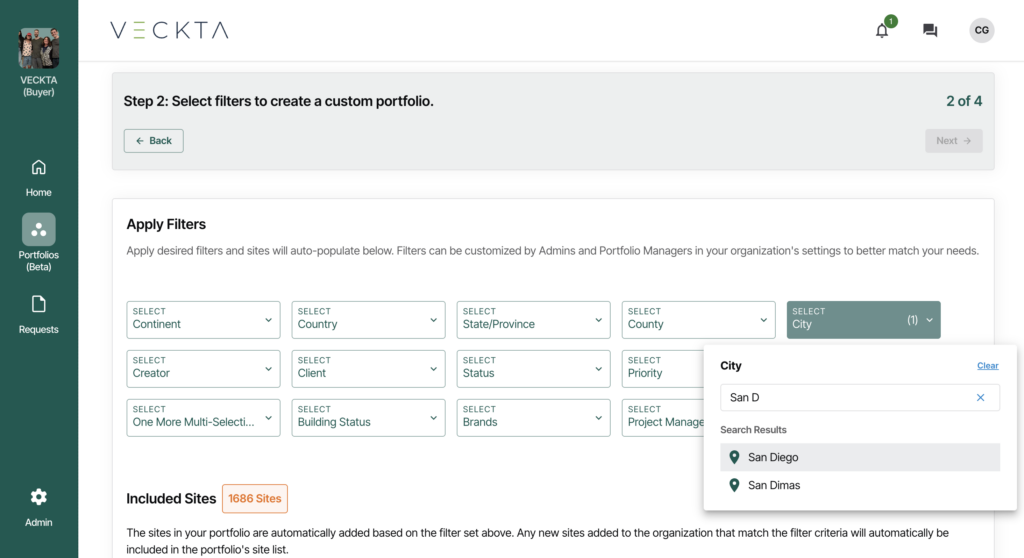The width and height of the screenshot is (1024, 558).
Task: Open the Building Status dropdown
Action: click(368, 418)
